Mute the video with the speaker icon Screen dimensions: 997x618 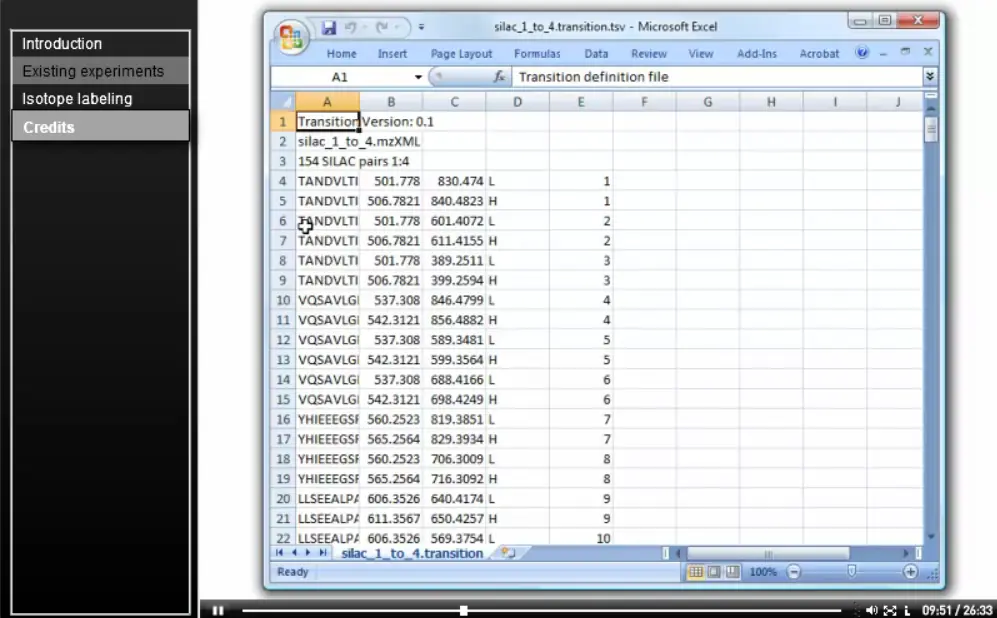872,610
